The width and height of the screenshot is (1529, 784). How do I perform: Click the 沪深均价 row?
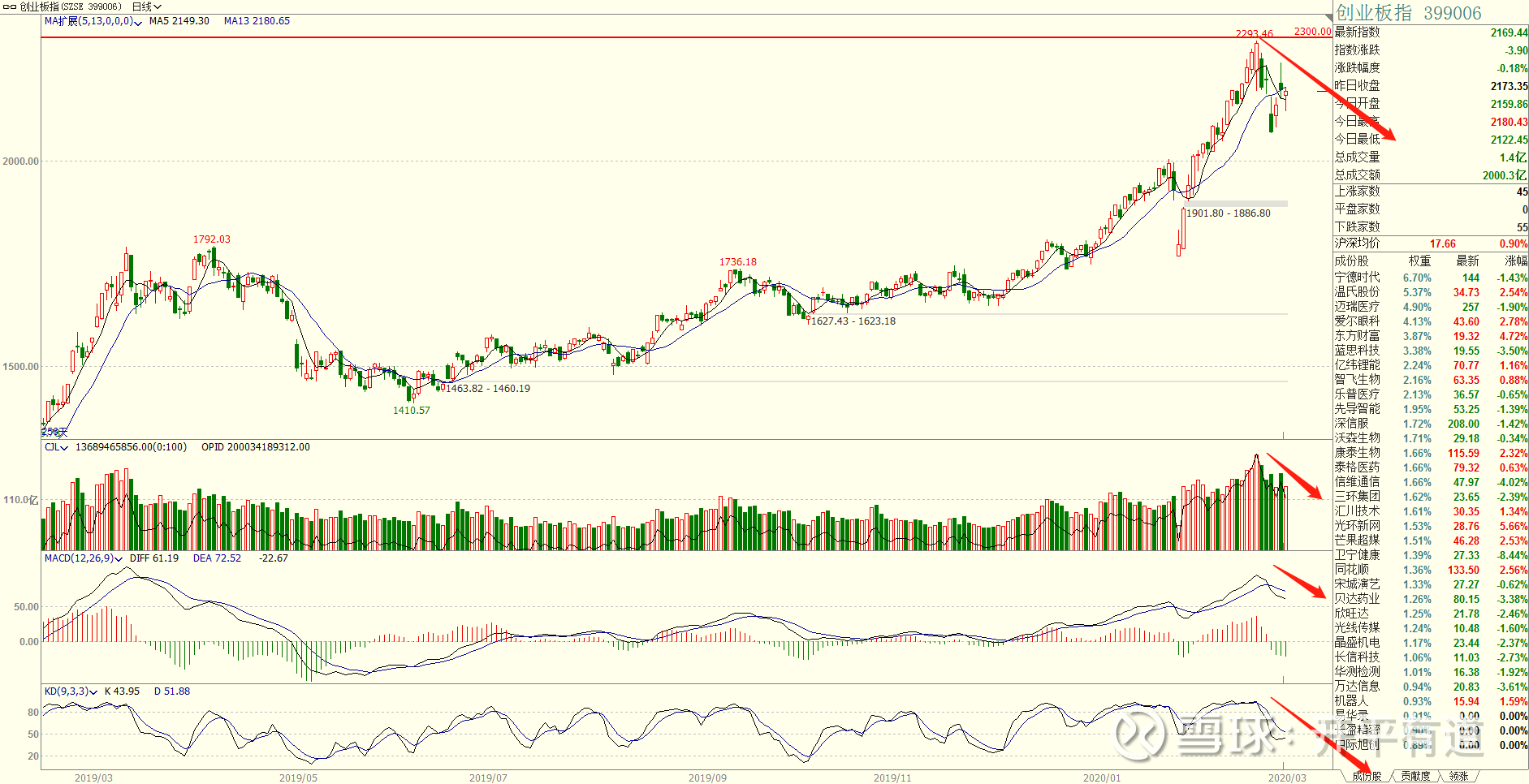[1431, 243]
